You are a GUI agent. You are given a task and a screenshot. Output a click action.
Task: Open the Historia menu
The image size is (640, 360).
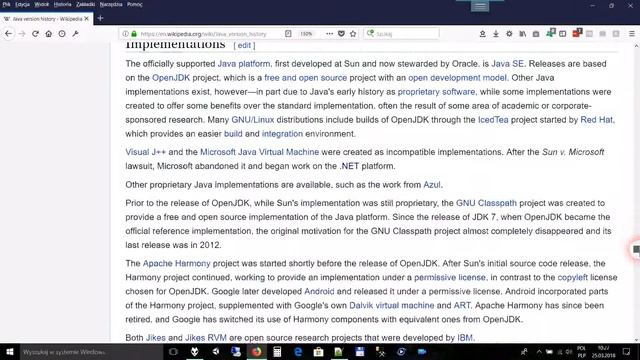(62, 4)
